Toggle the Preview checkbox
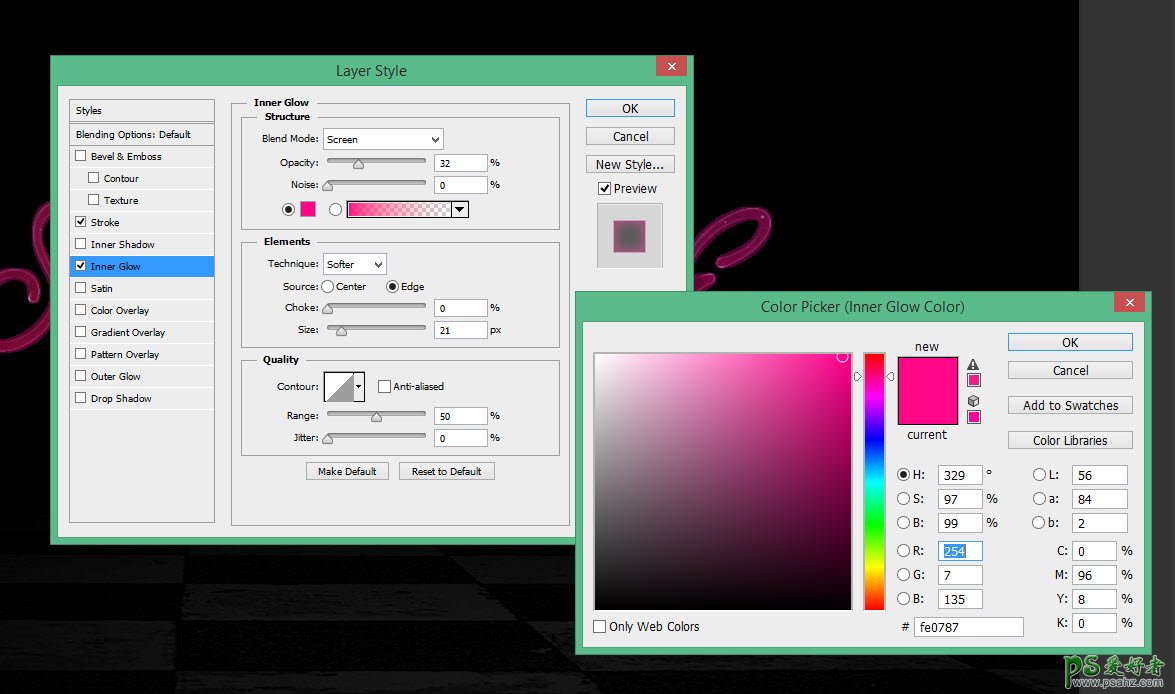The image size is (1175, 694). [604, 188]
